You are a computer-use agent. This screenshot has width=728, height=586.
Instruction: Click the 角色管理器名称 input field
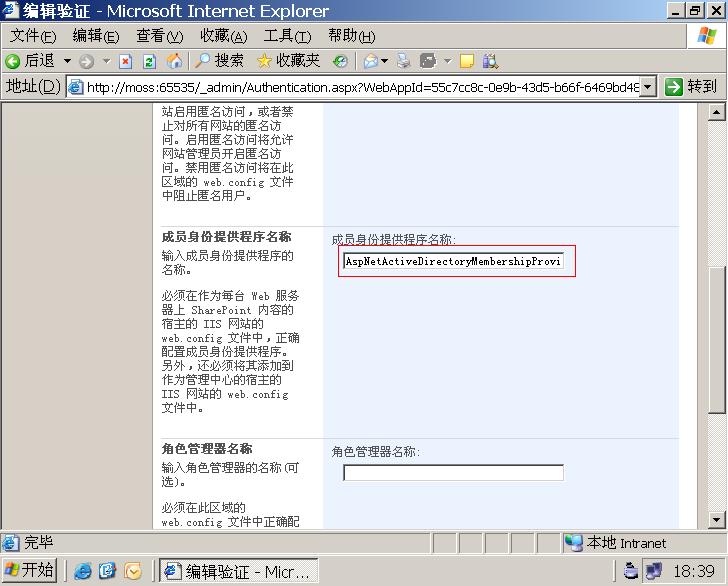click(x=453, y=473)
